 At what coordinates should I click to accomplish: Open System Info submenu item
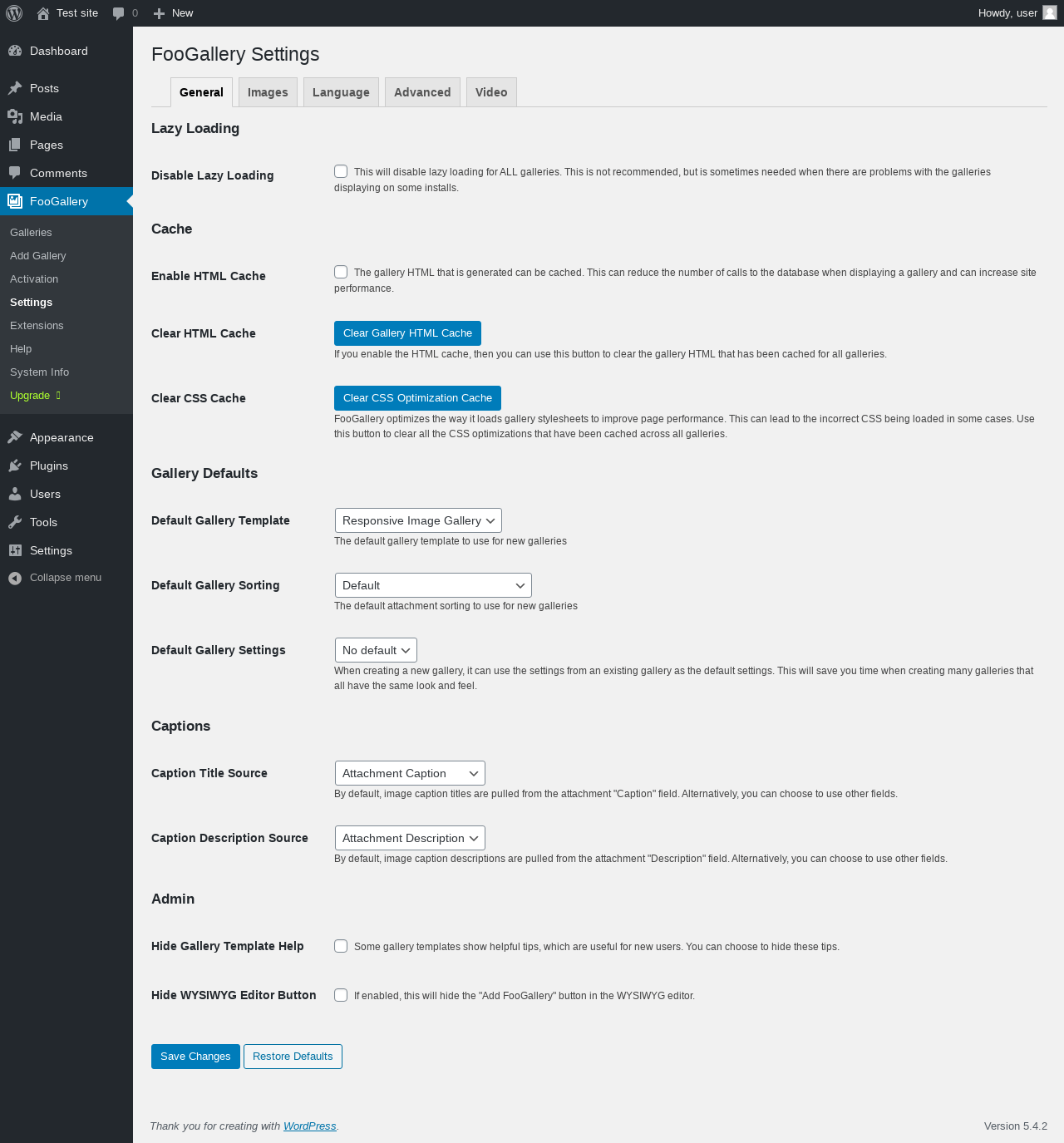[40, 372]
